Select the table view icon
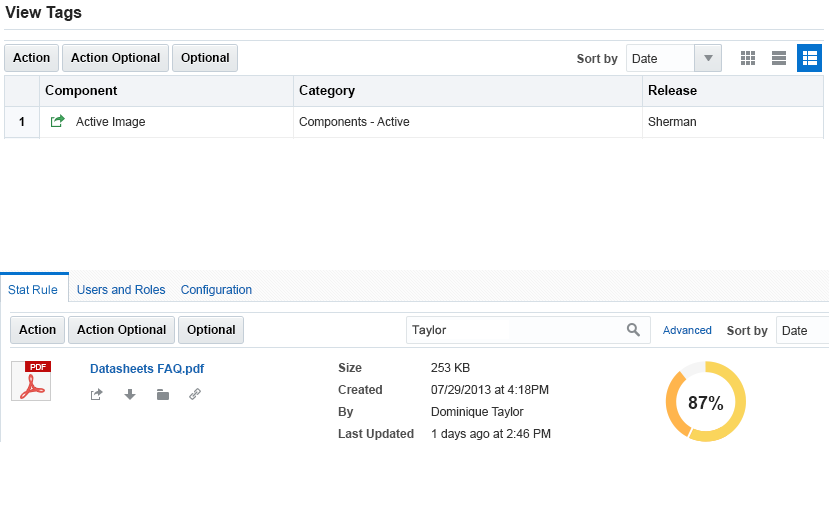Screen dimensions: 829x518 tap(809, 58)
